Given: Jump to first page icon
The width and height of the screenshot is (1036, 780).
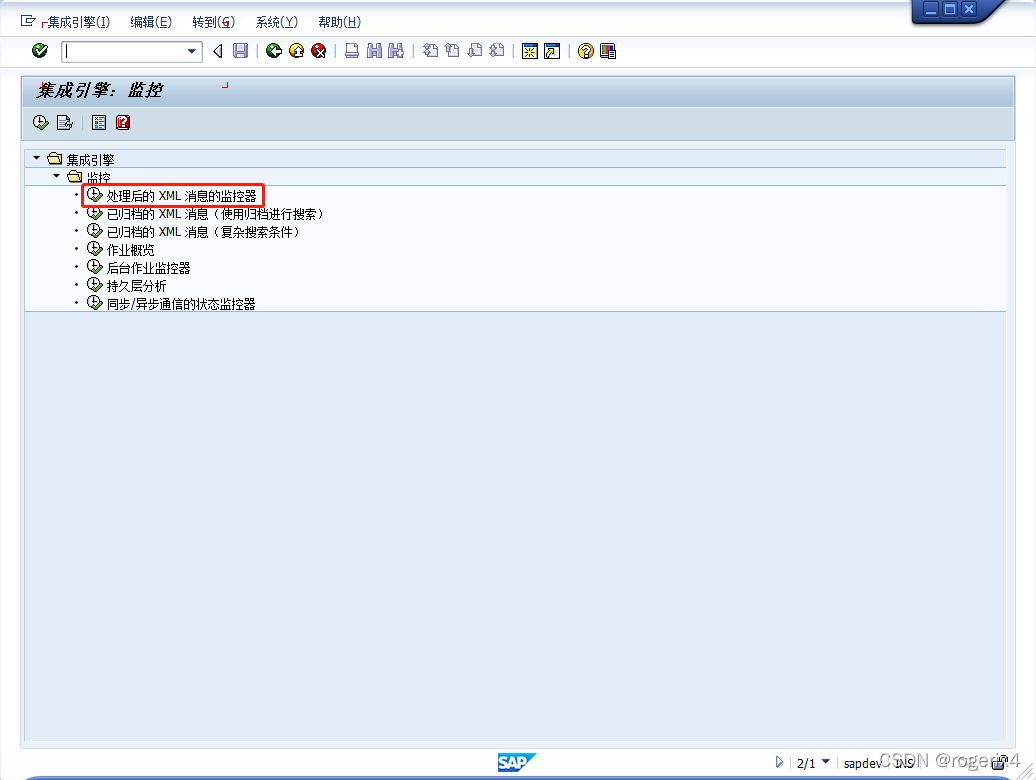Looking at the screenshot, I should pos(431,51).
